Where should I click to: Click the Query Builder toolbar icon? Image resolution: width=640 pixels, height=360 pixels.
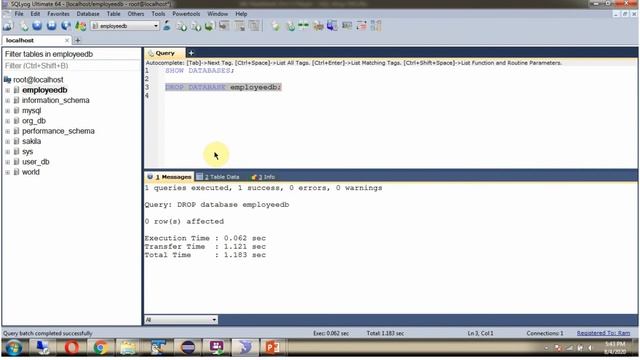point(362,26)
